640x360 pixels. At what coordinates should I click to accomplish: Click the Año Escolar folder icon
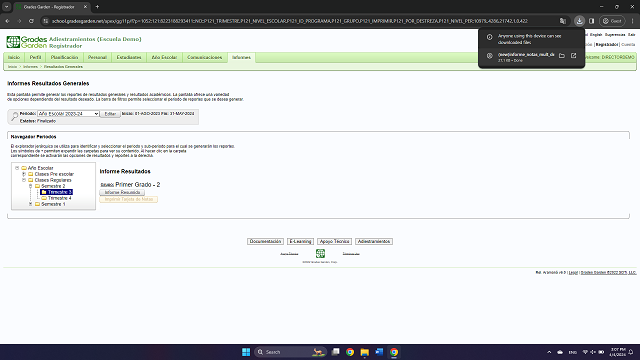24,168
